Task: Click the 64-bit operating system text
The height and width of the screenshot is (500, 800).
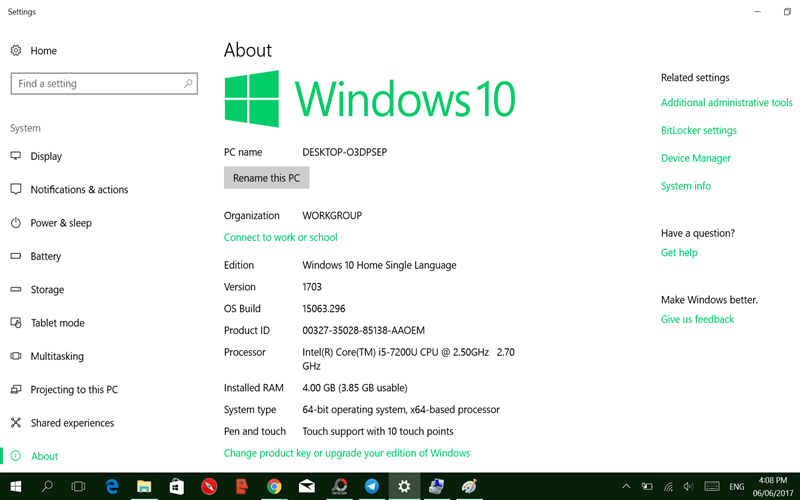Action: coord(401,410)
